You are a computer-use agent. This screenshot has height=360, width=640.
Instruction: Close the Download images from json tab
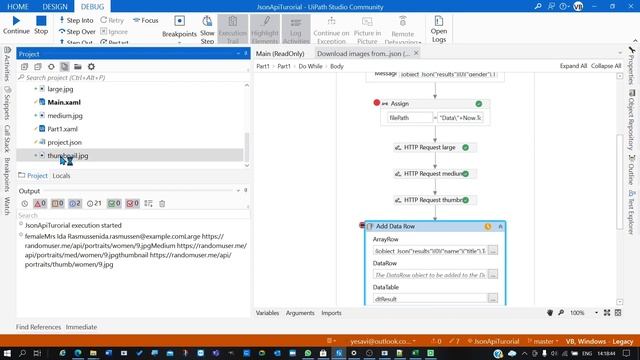416,53
